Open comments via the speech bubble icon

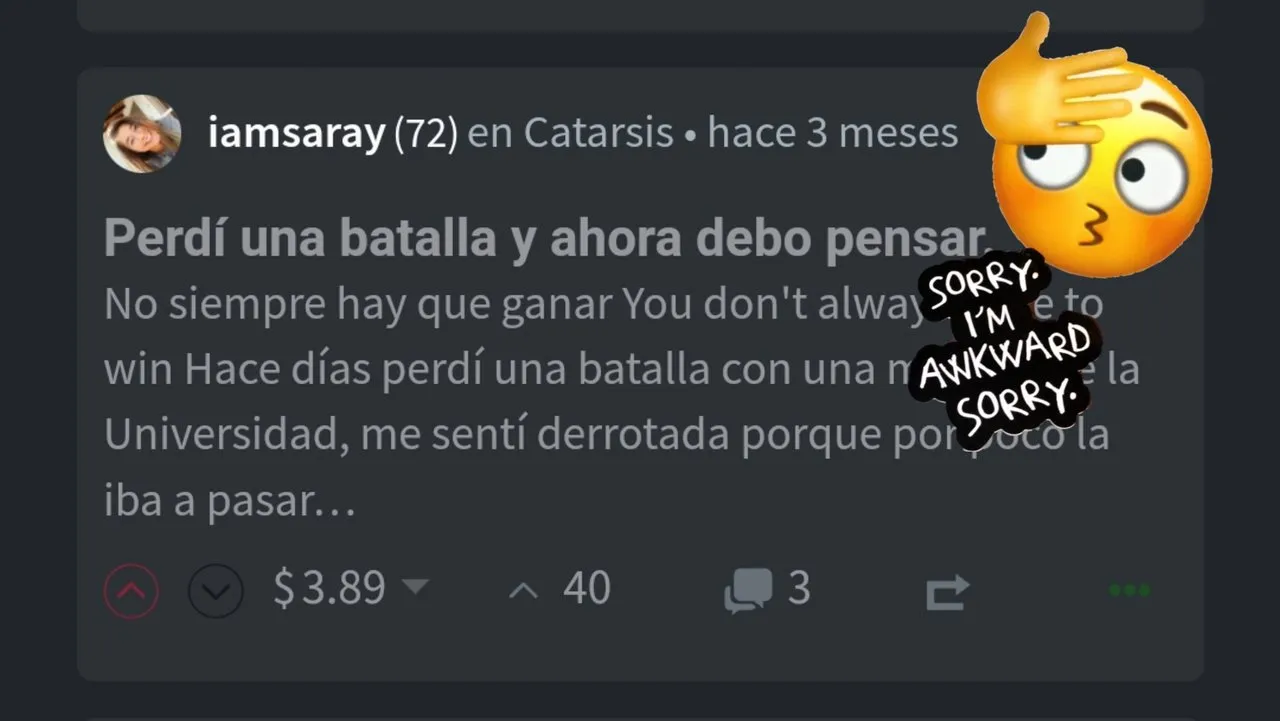pyautogui.click(x=749, y=590)
